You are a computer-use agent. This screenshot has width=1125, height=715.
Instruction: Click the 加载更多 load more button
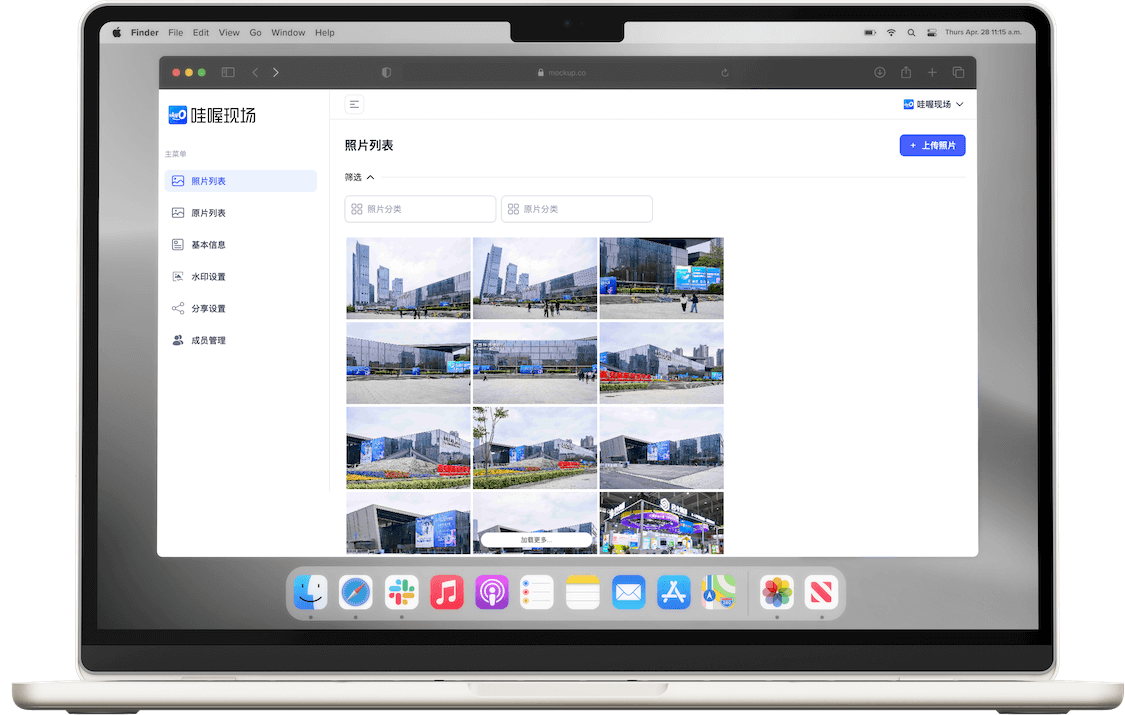[x=535, y=540]
